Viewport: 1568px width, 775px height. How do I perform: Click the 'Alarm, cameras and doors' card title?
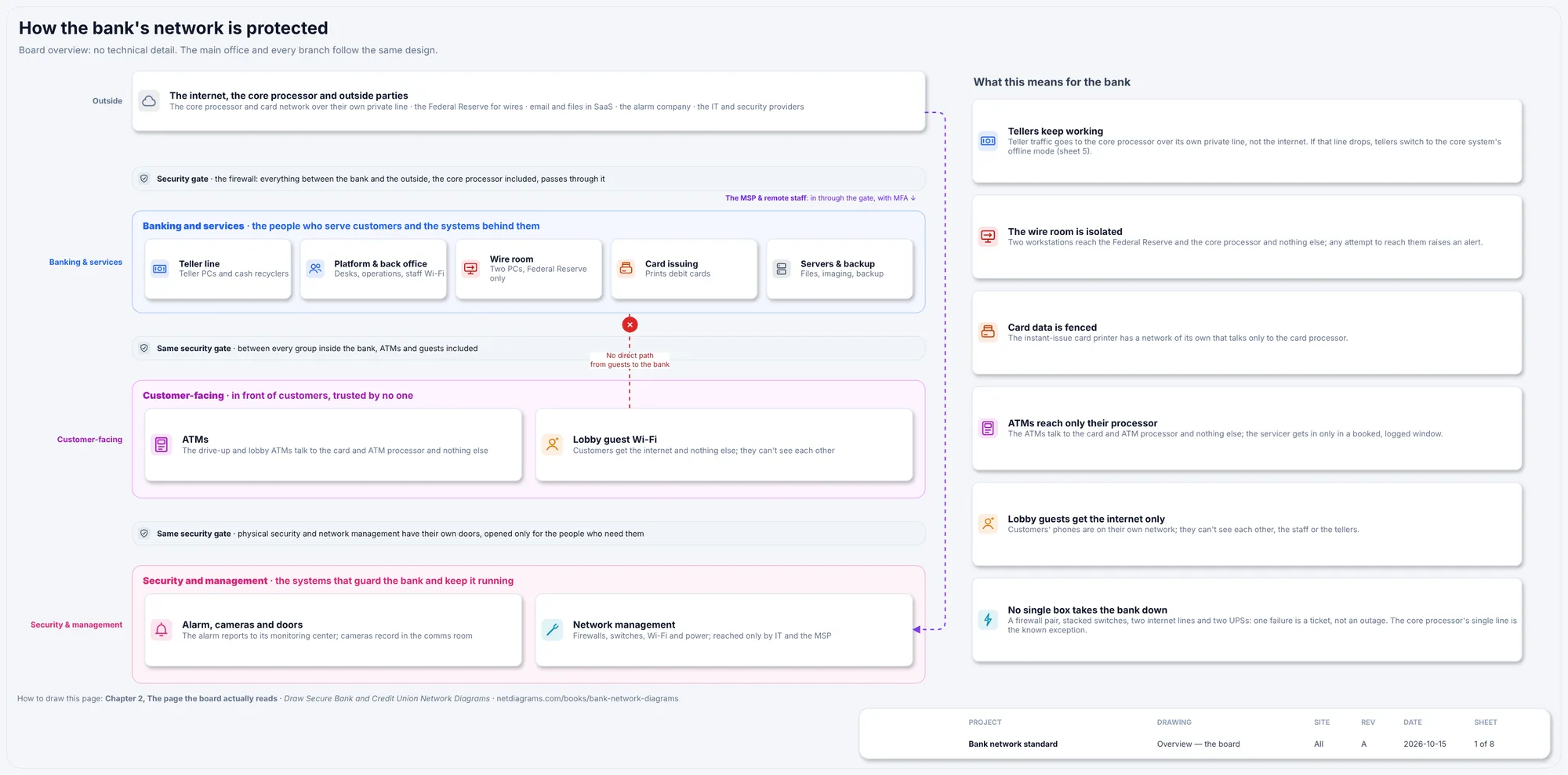click(242, 625)
